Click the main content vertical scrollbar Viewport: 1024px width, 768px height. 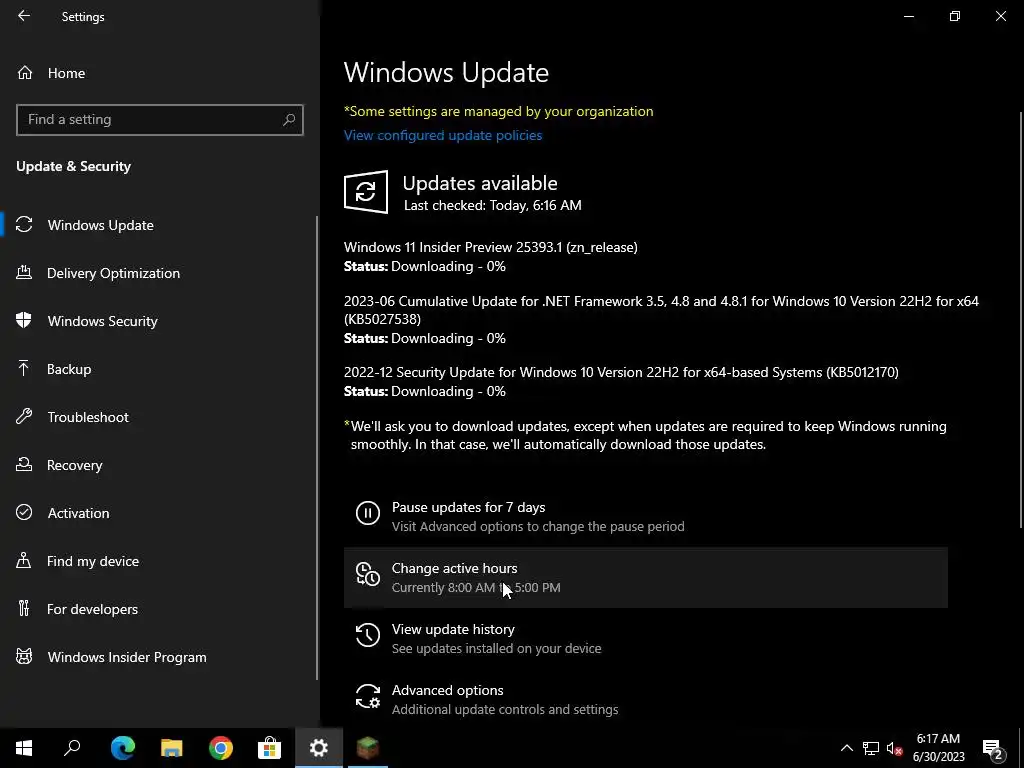[1021, 320]
